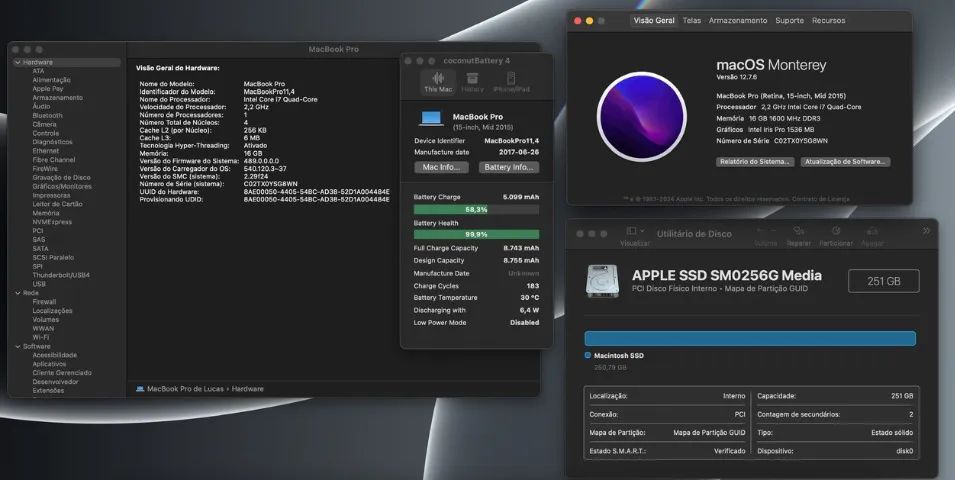Select Acessibilidade under Software
The width and height of the screenshot is (955, 480).
(x=55, y=355)
